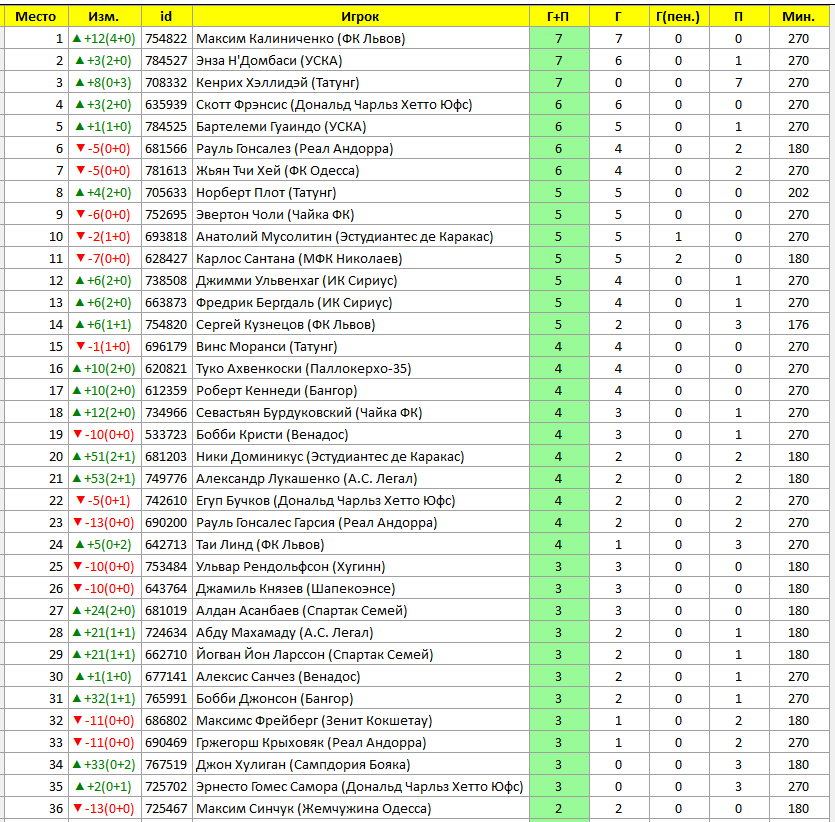The width and height of the screenshot is (835, 822).
Task: Select id cell 784527
Action: tap(166, 61)
